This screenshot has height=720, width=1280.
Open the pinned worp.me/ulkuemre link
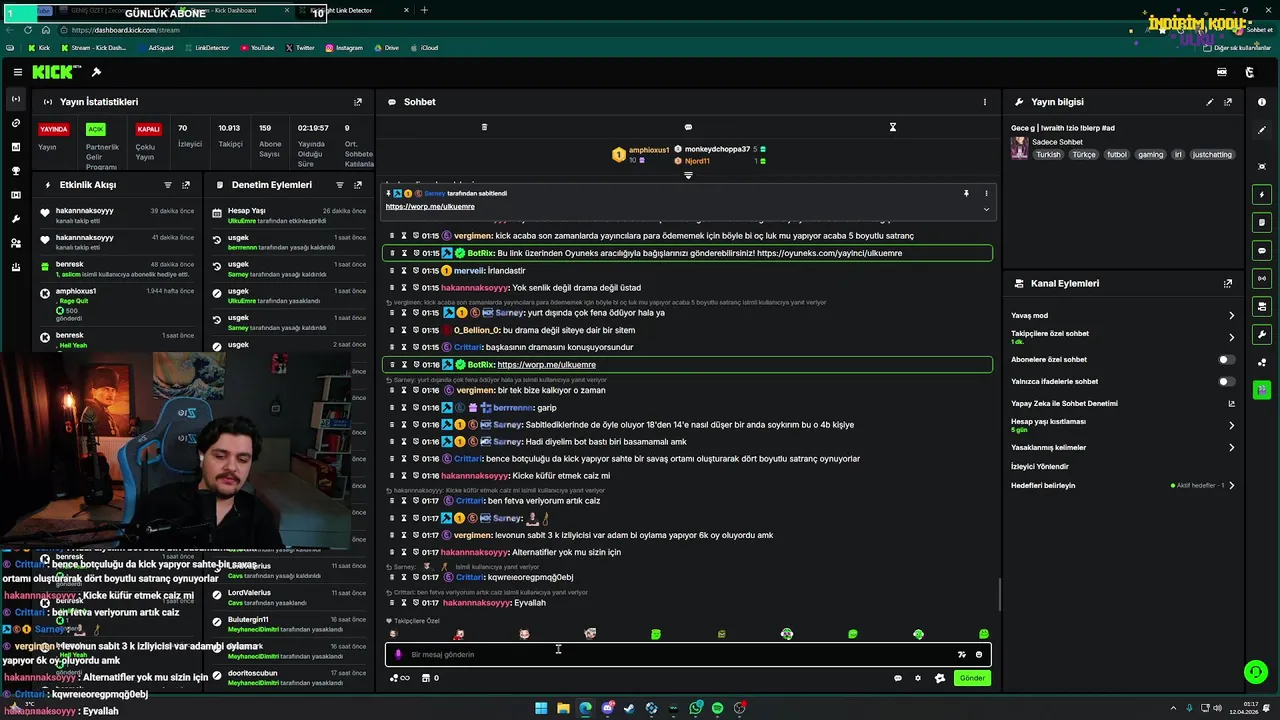430,207
